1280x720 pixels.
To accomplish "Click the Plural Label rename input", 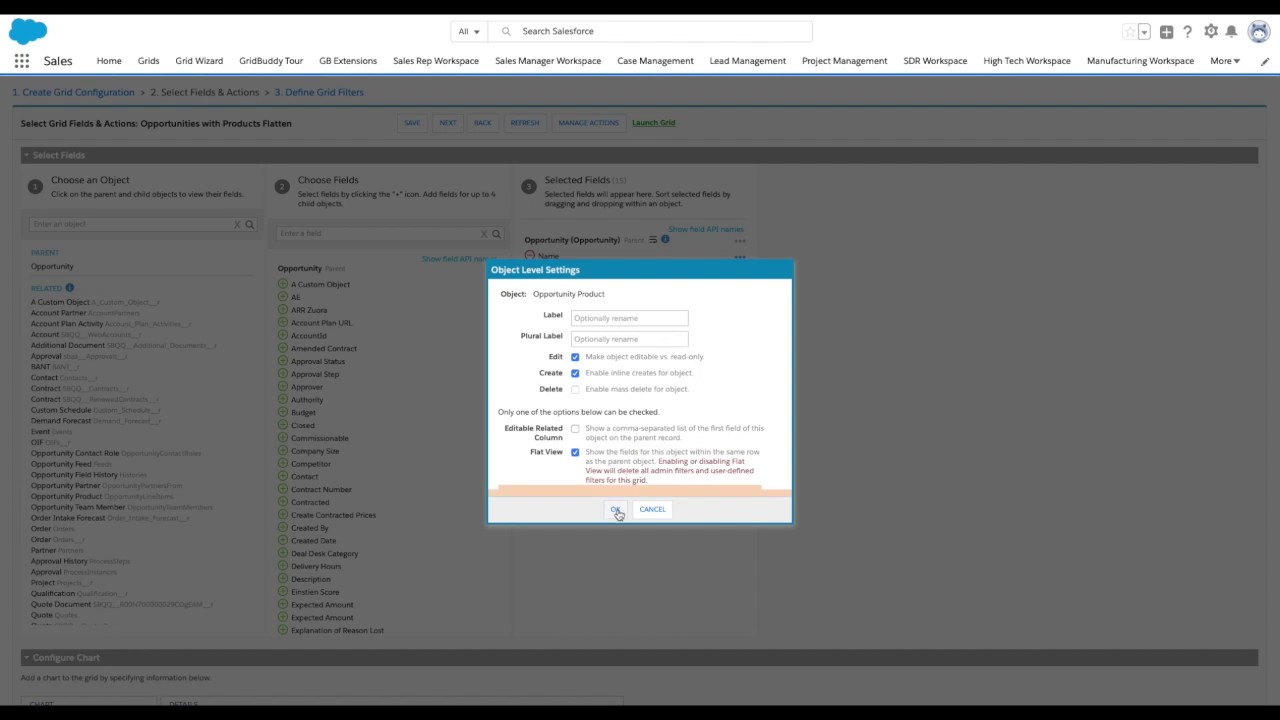I will point(629,339).
